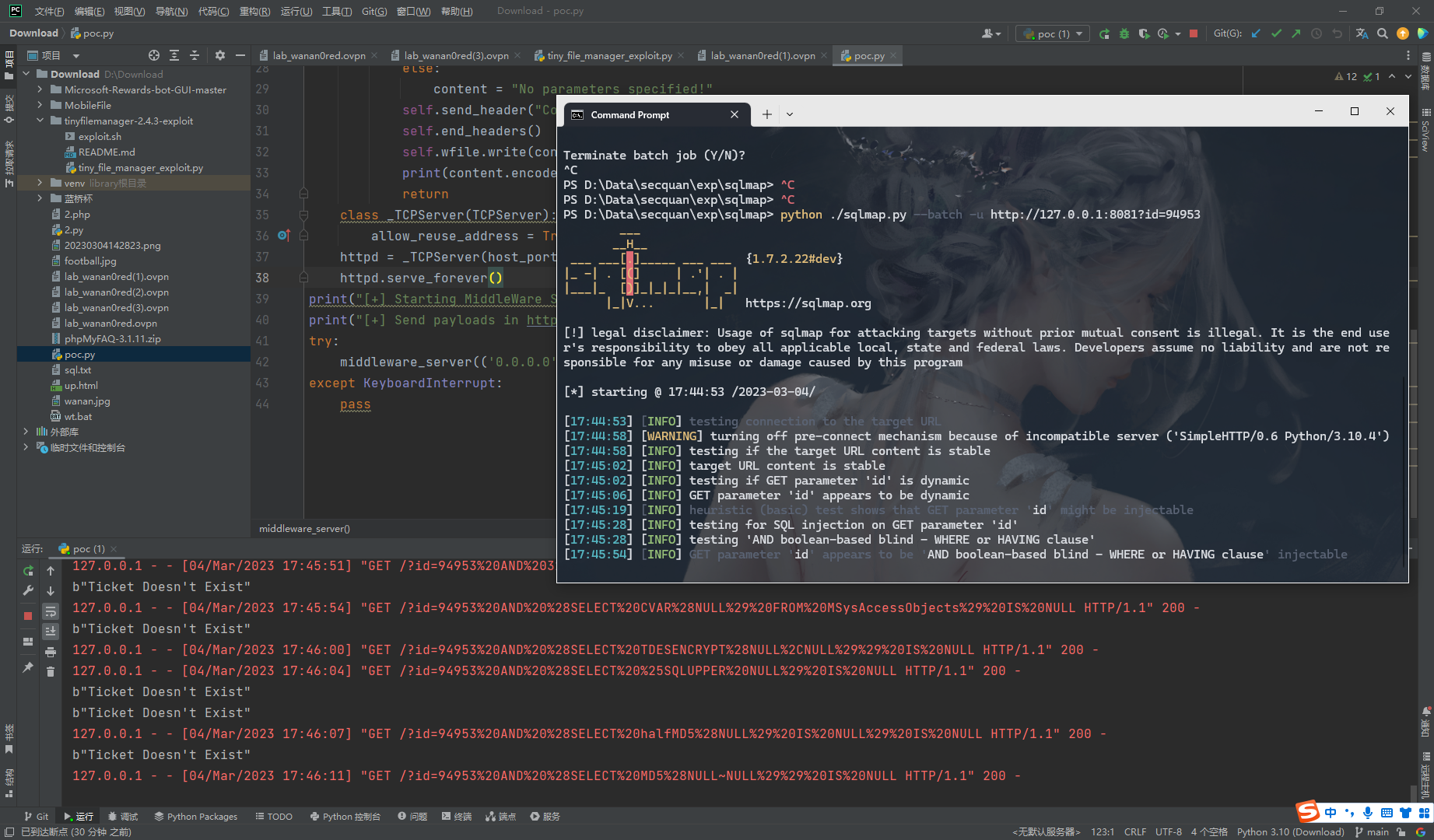Open the Python 控制台 tool window
Image resolution: width=1434 pixels, height=840 pixels.
click(x=345, y=817)
